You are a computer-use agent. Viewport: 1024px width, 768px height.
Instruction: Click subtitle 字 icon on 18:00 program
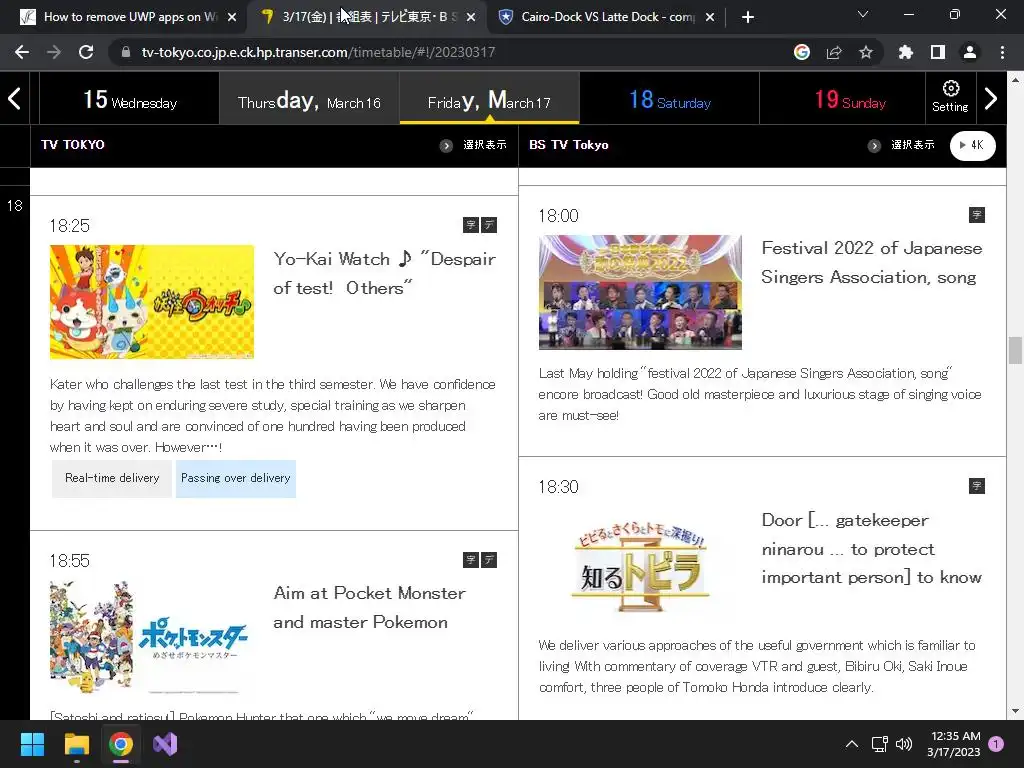tap(976, 215)
